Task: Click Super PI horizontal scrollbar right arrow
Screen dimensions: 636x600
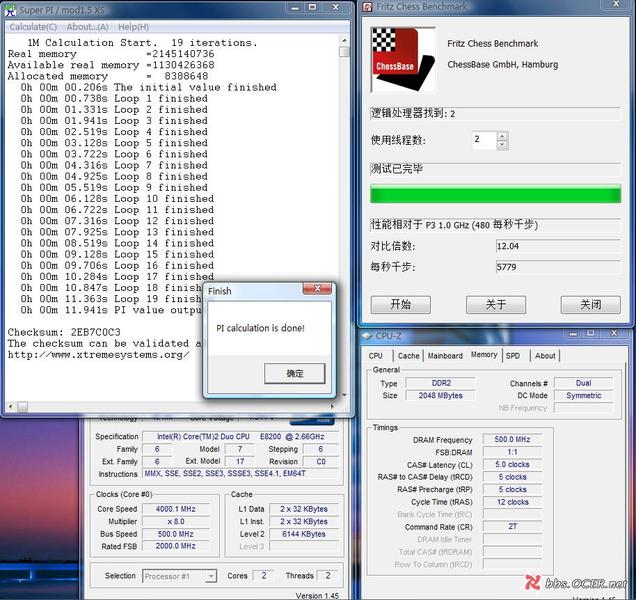Action: [333, 406]
